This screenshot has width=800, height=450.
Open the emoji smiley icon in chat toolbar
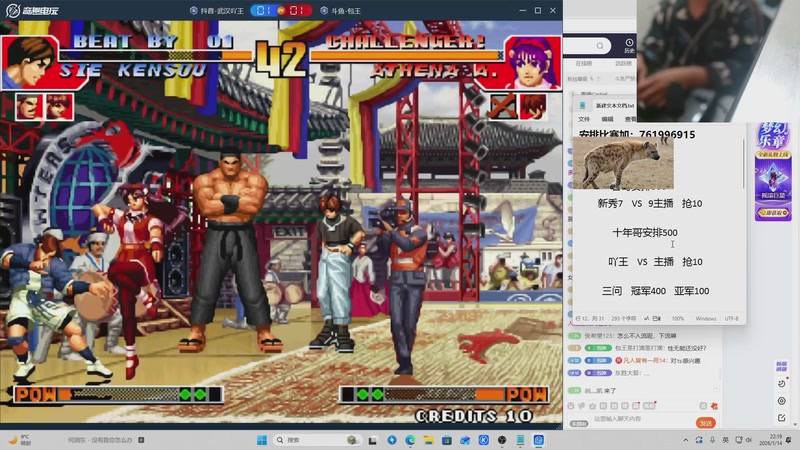pos(571,406)
